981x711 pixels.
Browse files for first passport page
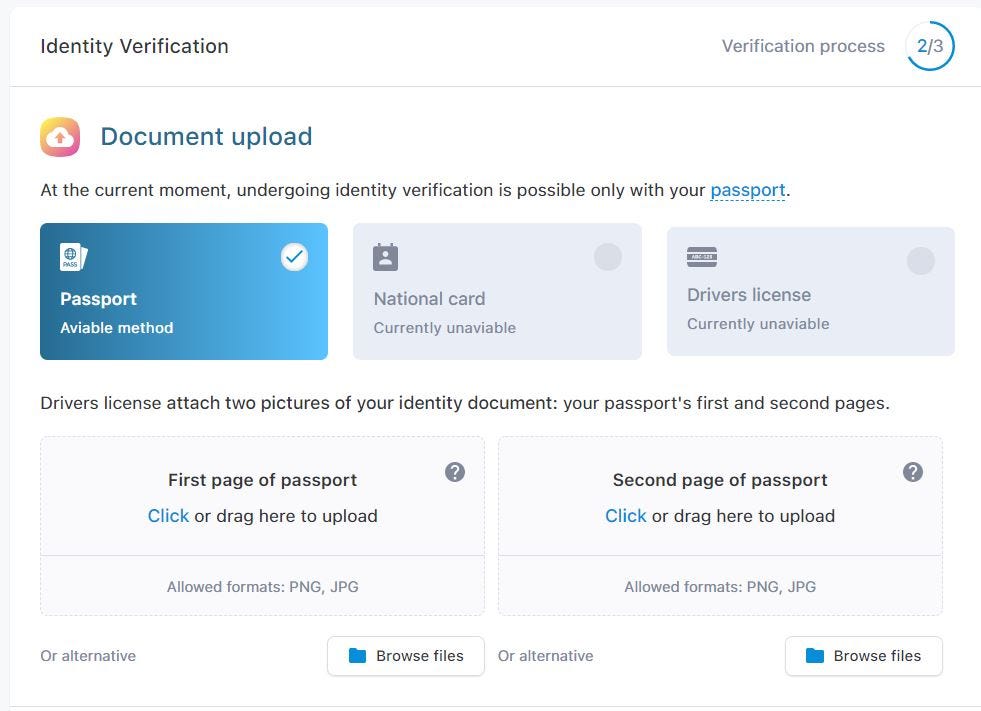(x=406, y=656)
